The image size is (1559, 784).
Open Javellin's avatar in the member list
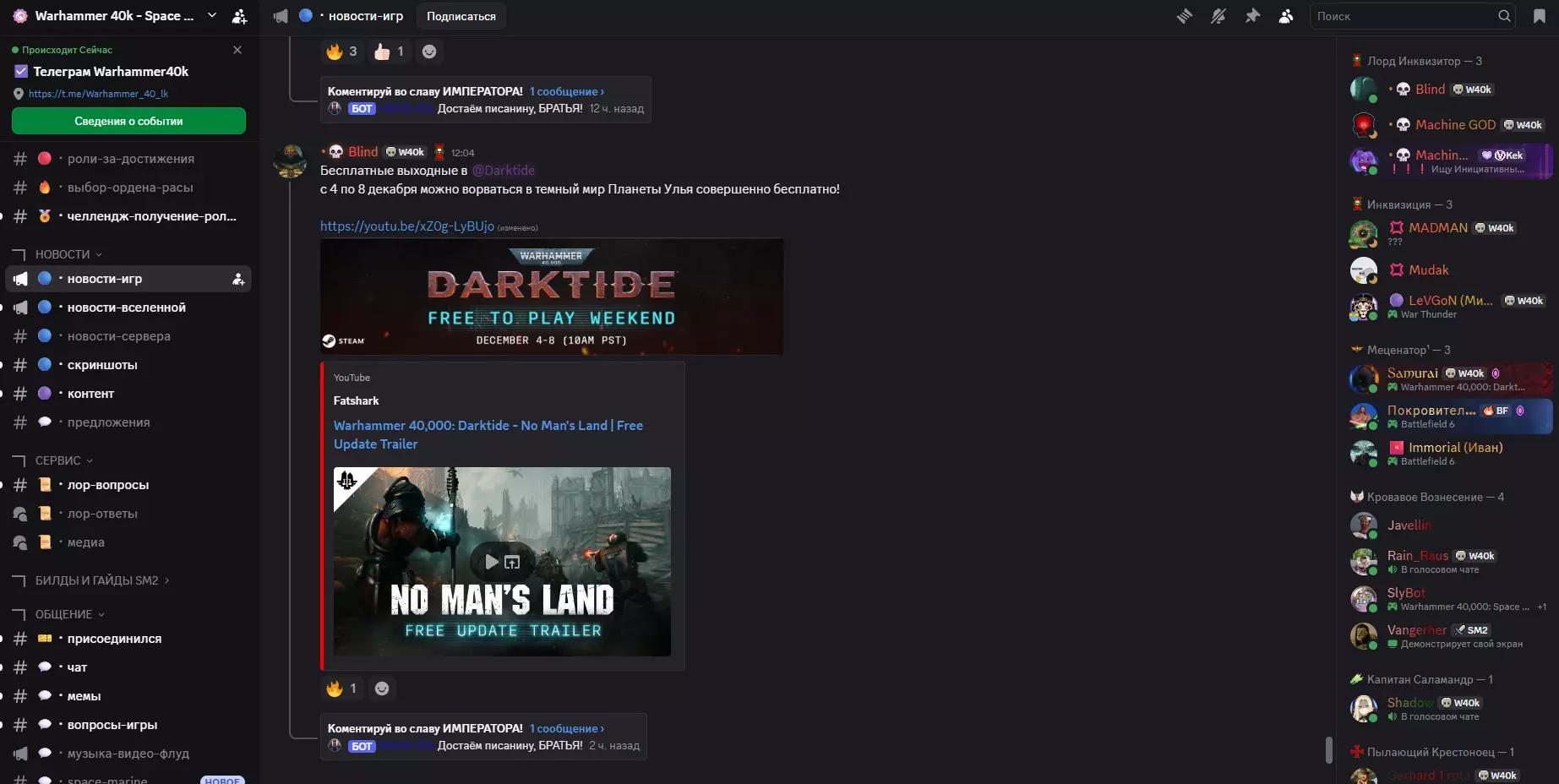click(x=1364, y=525)
